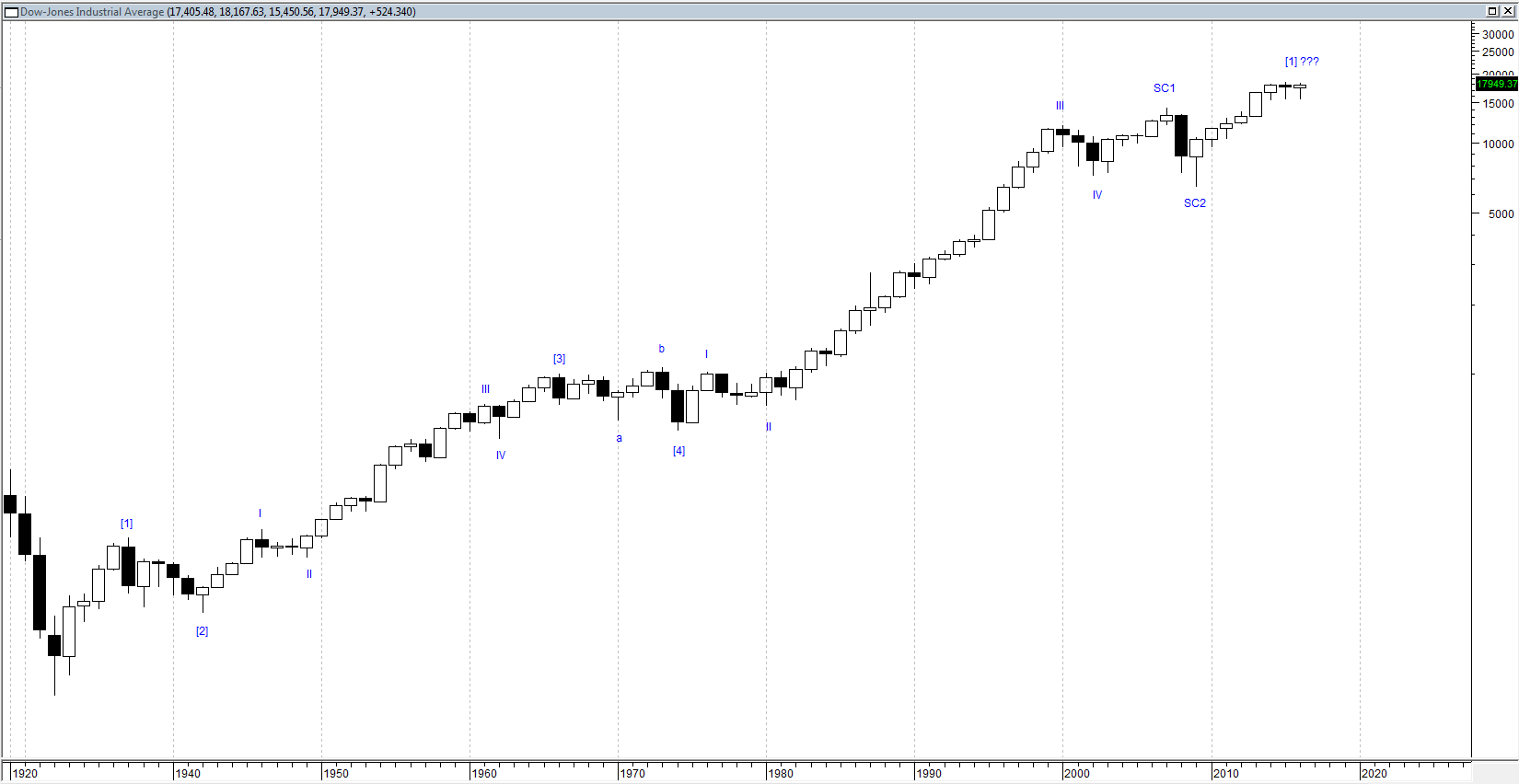Click the 25000 price axis label

(x=1498, y=52)
